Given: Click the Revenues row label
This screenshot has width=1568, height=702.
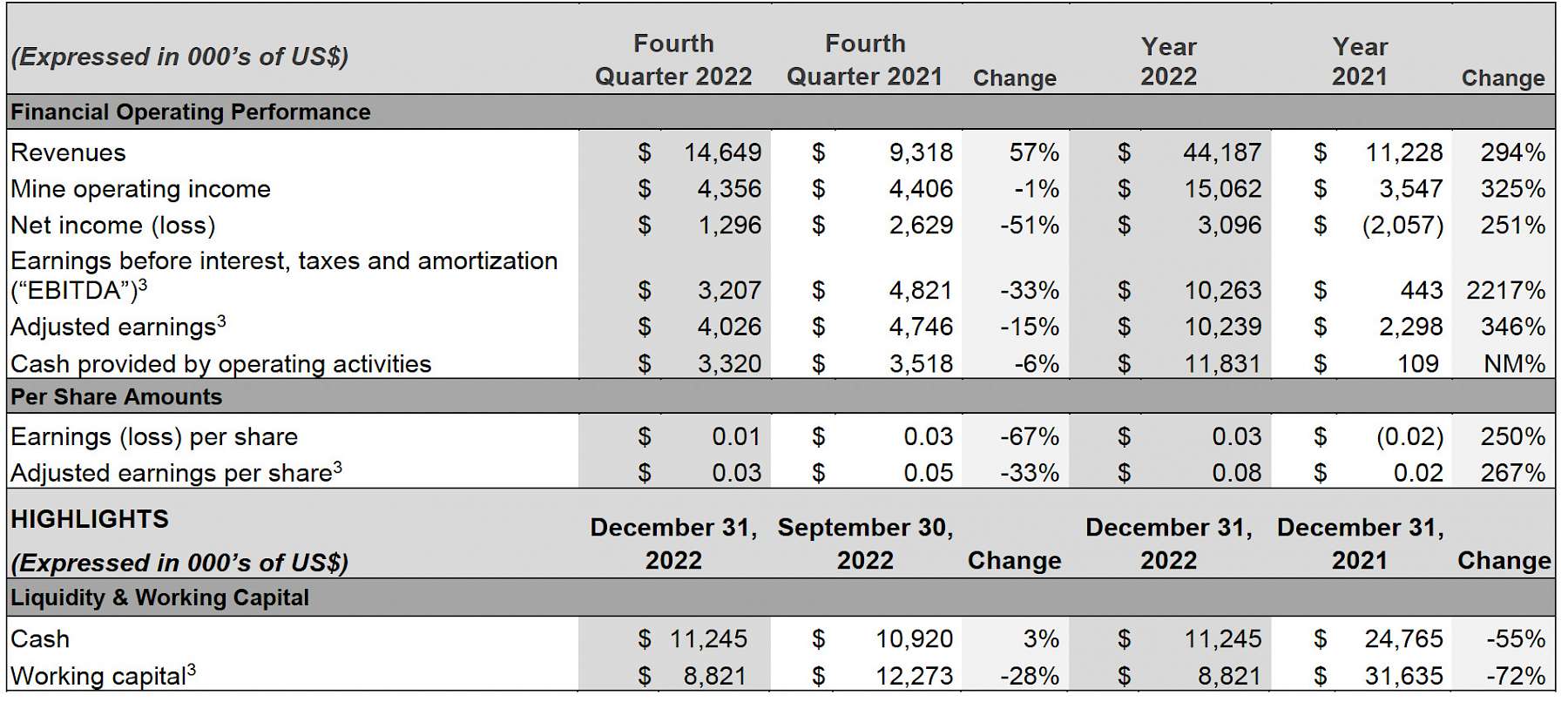Looking at the screenshot, I should coord(68,153).
